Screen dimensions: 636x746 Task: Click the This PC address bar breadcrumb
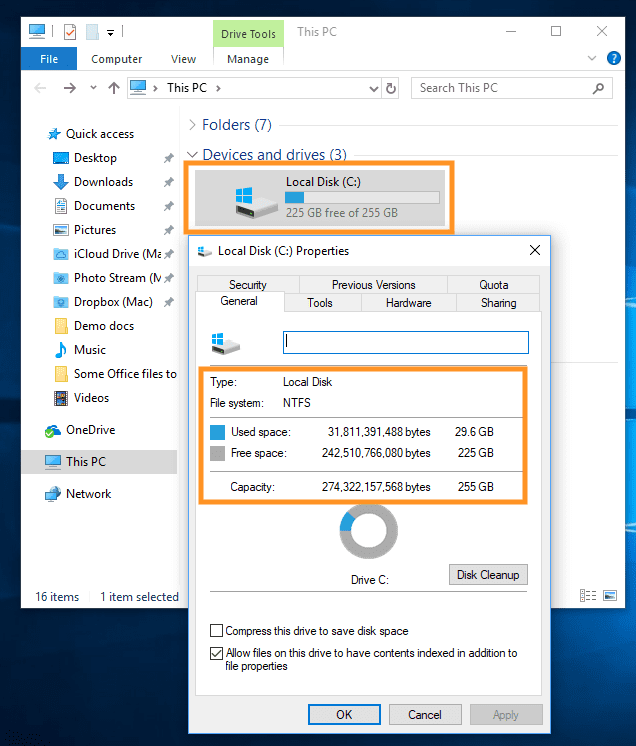pos(186,88)
